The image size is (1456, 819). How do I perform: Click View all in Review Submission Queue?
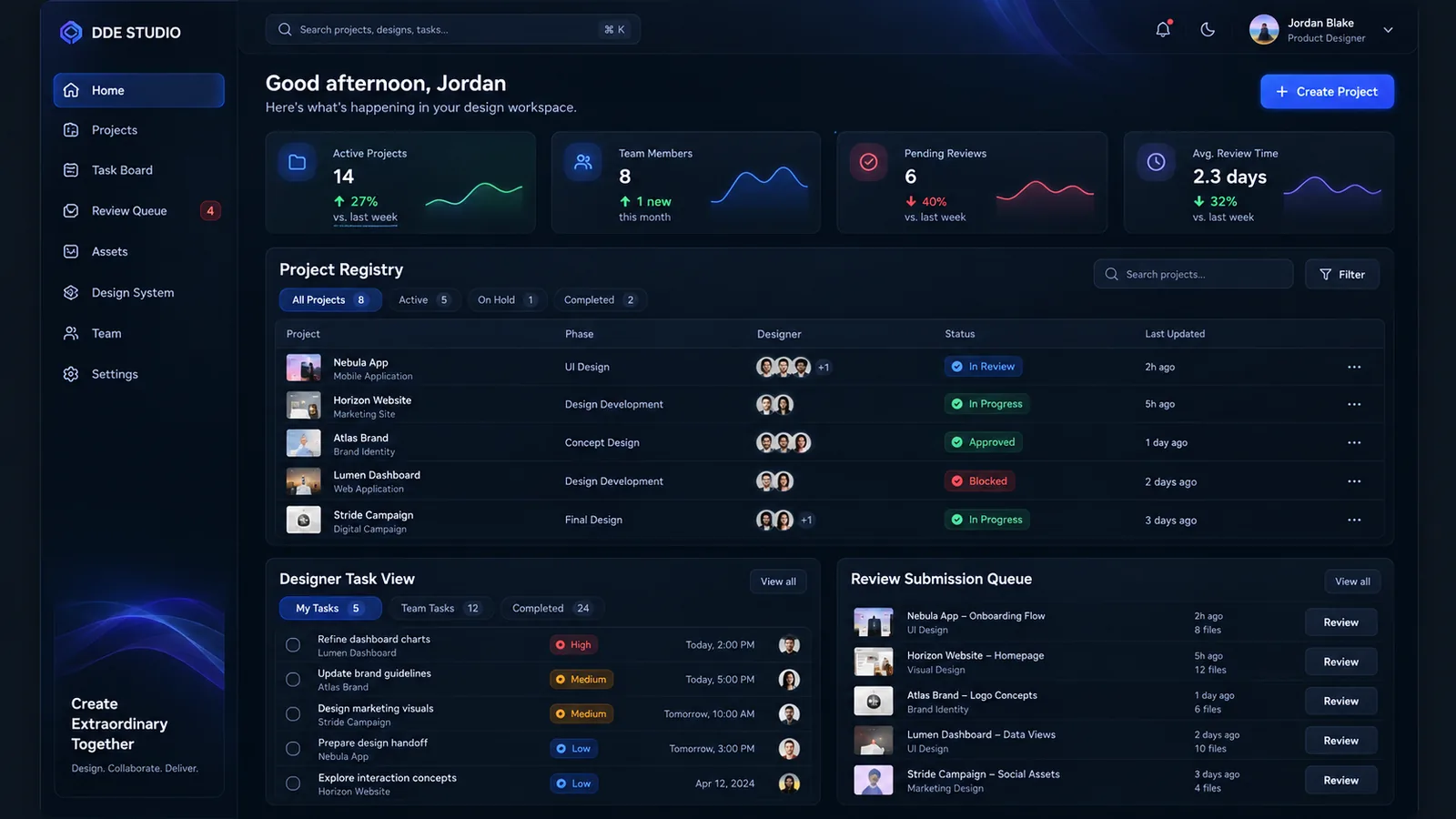(x=1352, y=581)
